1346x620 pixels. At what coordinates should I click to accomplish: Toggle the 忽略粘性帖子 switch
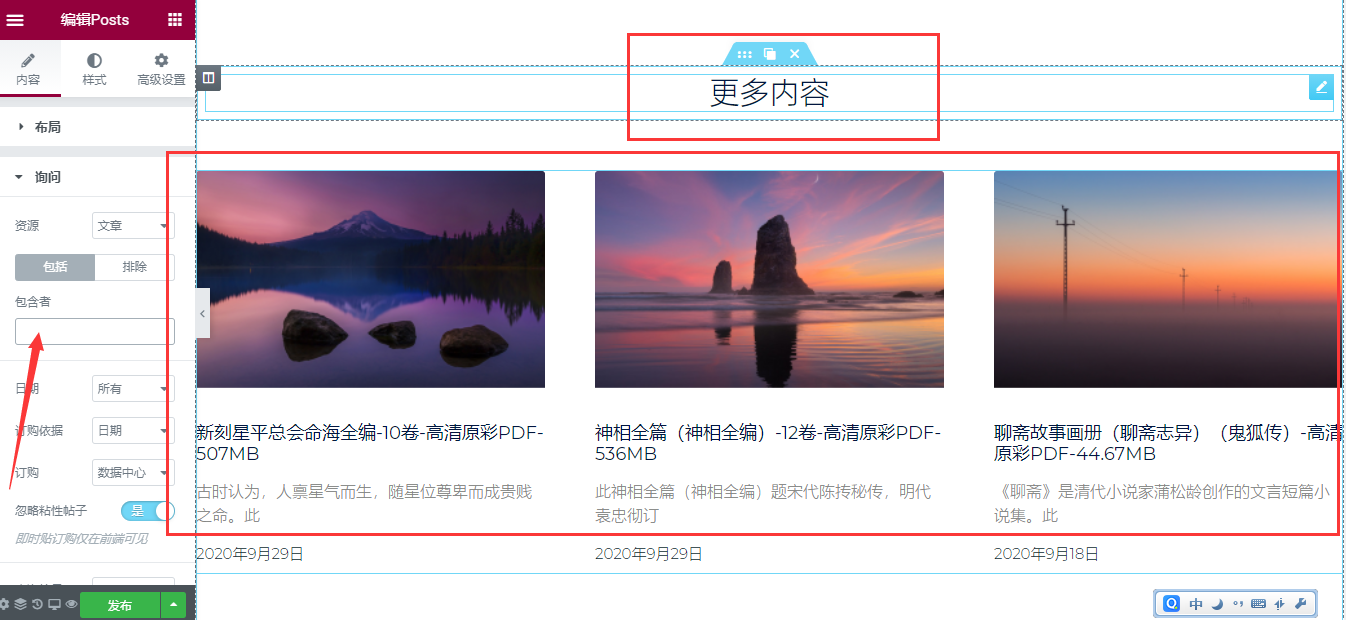[147, 511]
